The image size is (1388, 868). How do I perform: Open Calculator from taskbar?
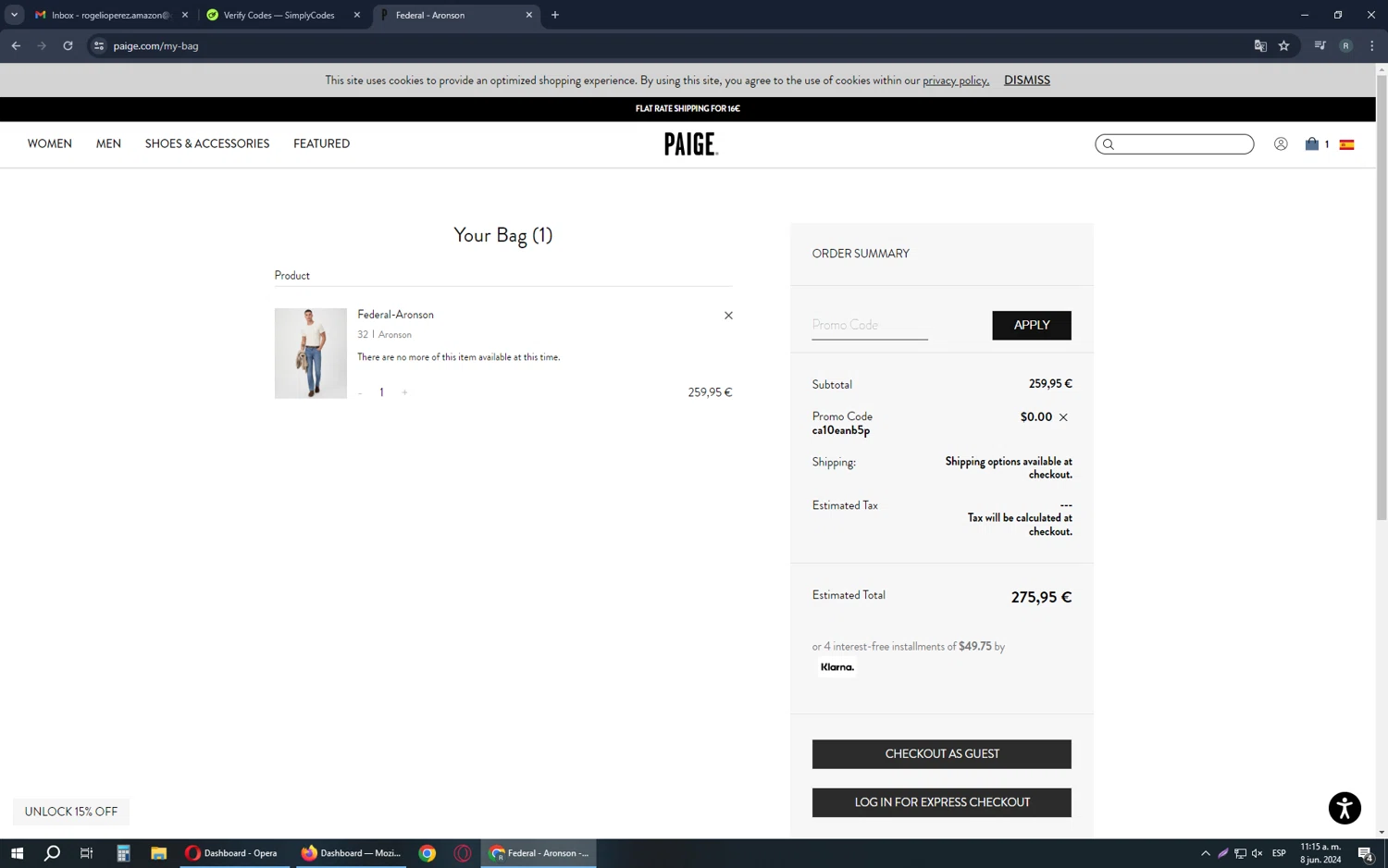click(x=123, y=853)
